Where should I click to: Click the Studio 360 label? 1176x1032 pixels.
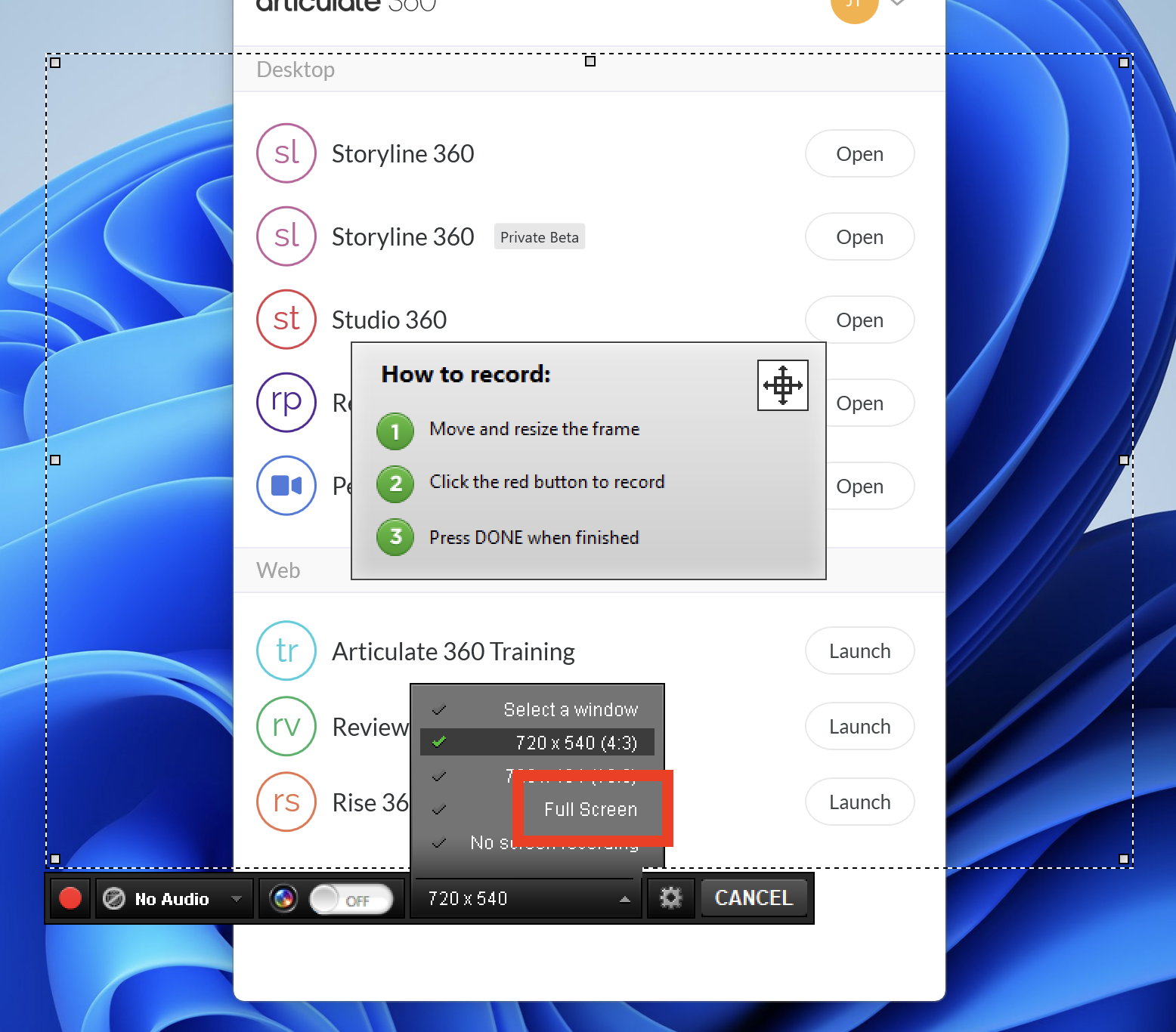tap(389, 320)
